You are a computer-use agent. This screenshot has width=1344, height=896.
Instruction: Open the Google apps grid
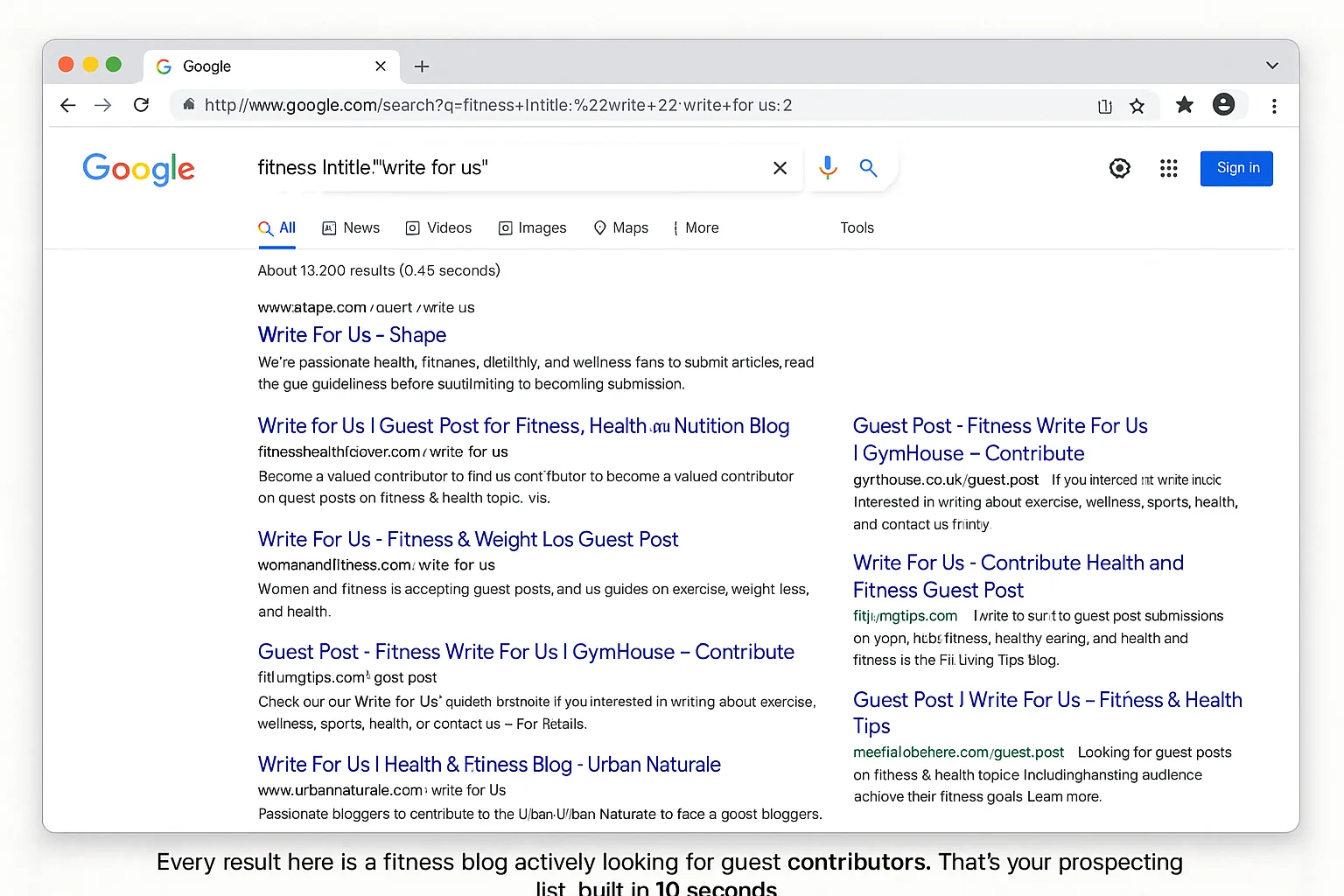1169,168
